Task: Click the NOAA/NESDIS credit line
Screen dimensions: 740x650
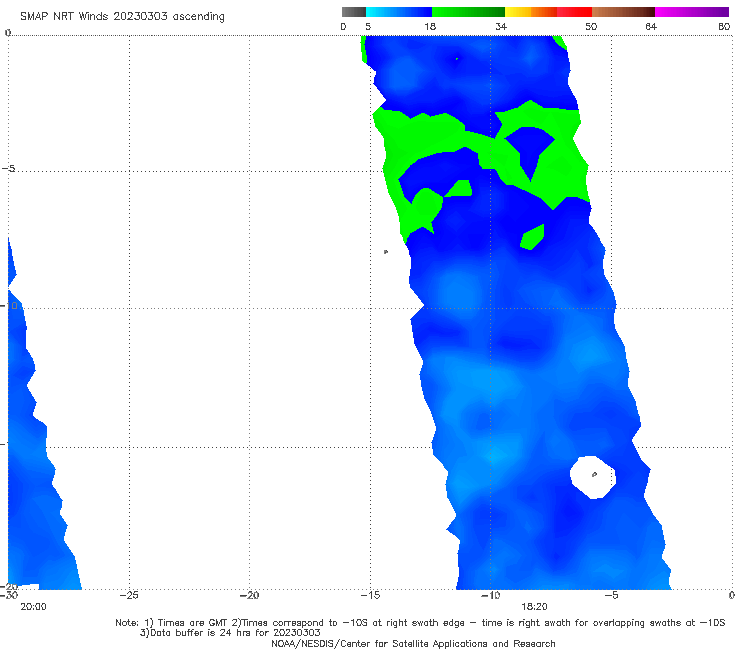Action: (x=413, y=644)
